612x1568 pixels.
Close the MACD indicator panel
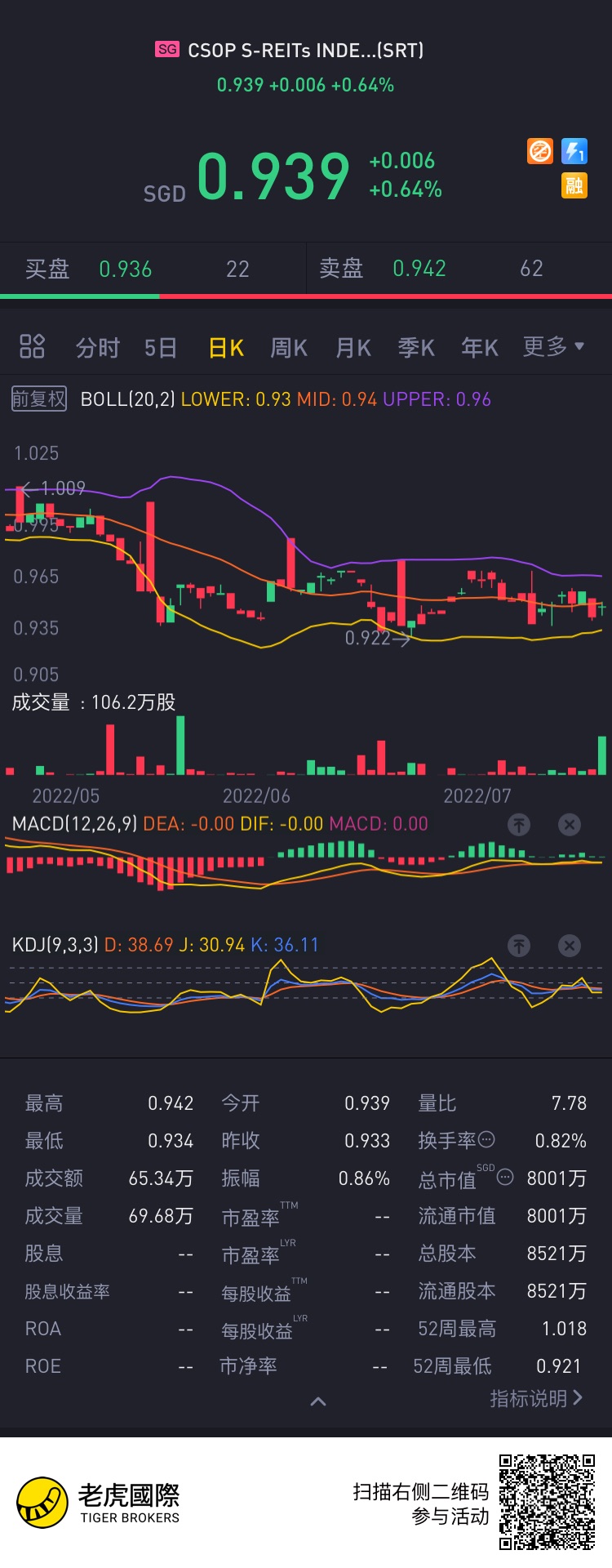570,825
